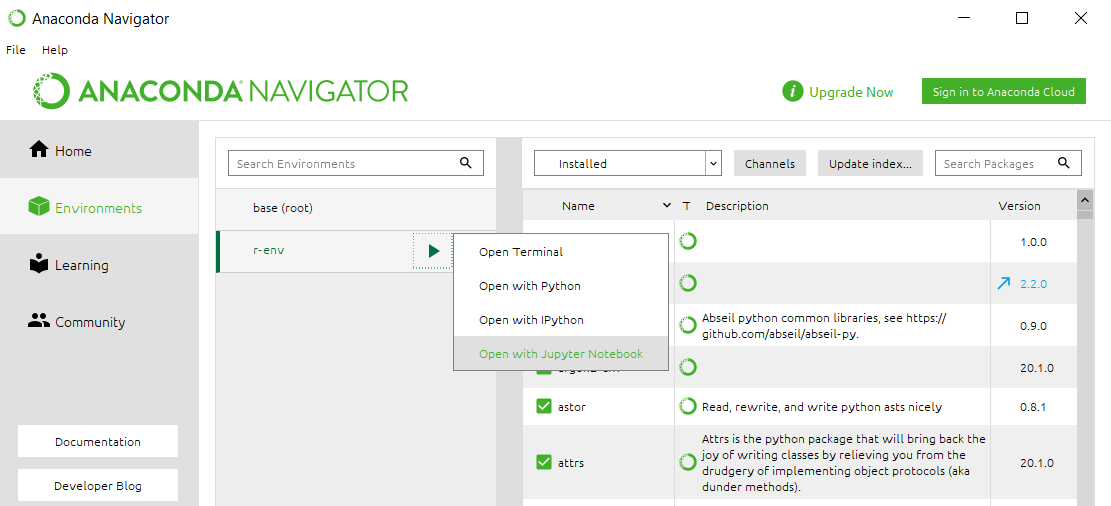The height and width of the screenshot is (506, 1111).
Task: Click version 0.8.1 of astor
Action: (x=1033, y=407)
